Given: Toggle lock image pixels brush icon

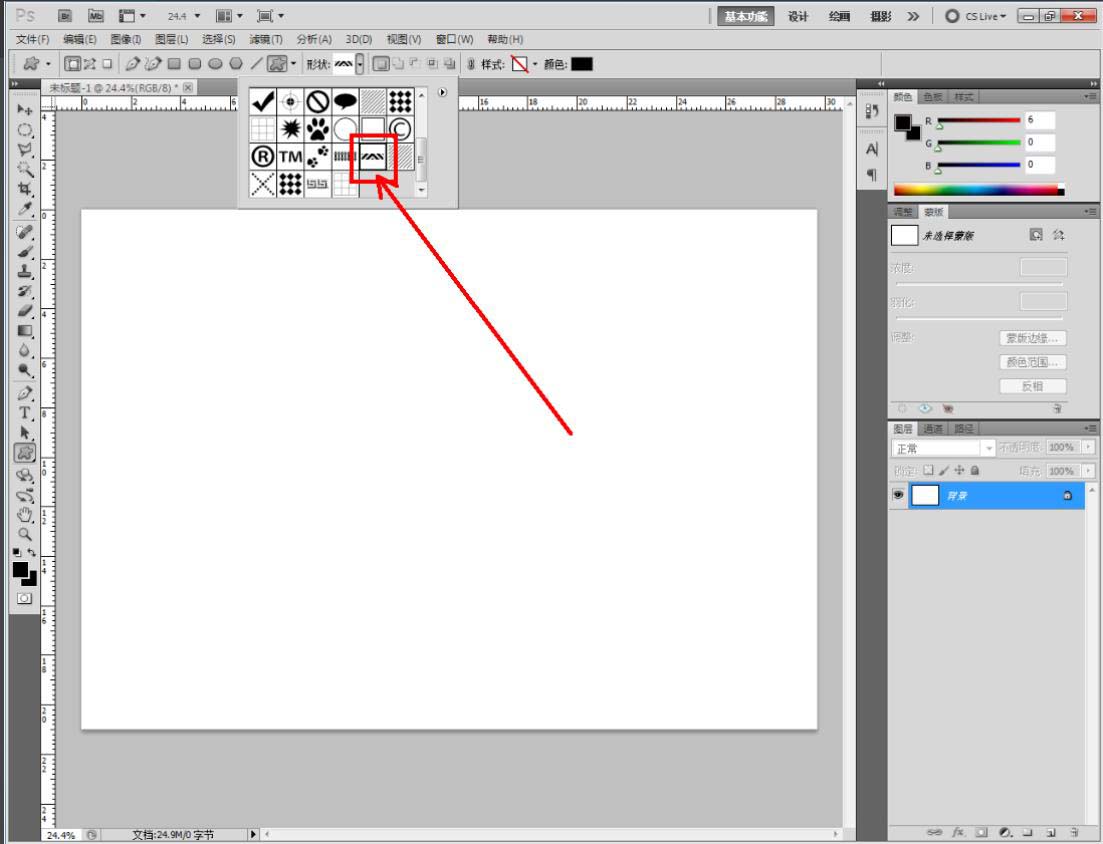Looking at the screenshot, I should tap(944, 470).
